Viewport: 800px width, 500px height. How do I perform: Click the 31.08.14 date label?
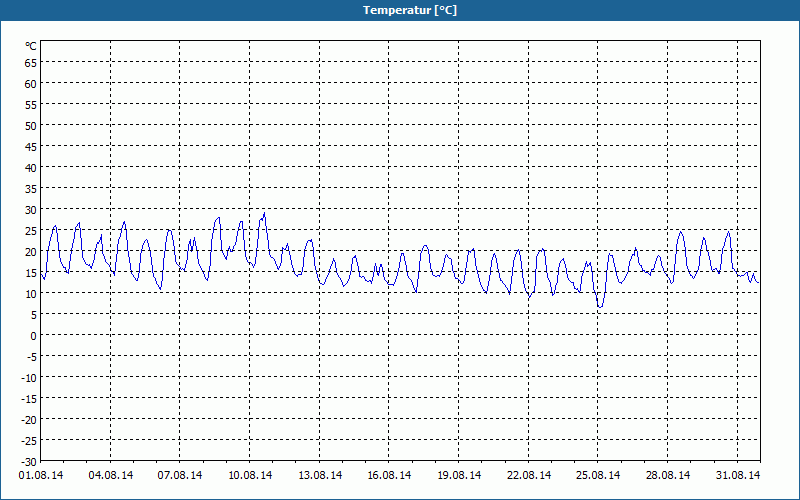[738, 475]
